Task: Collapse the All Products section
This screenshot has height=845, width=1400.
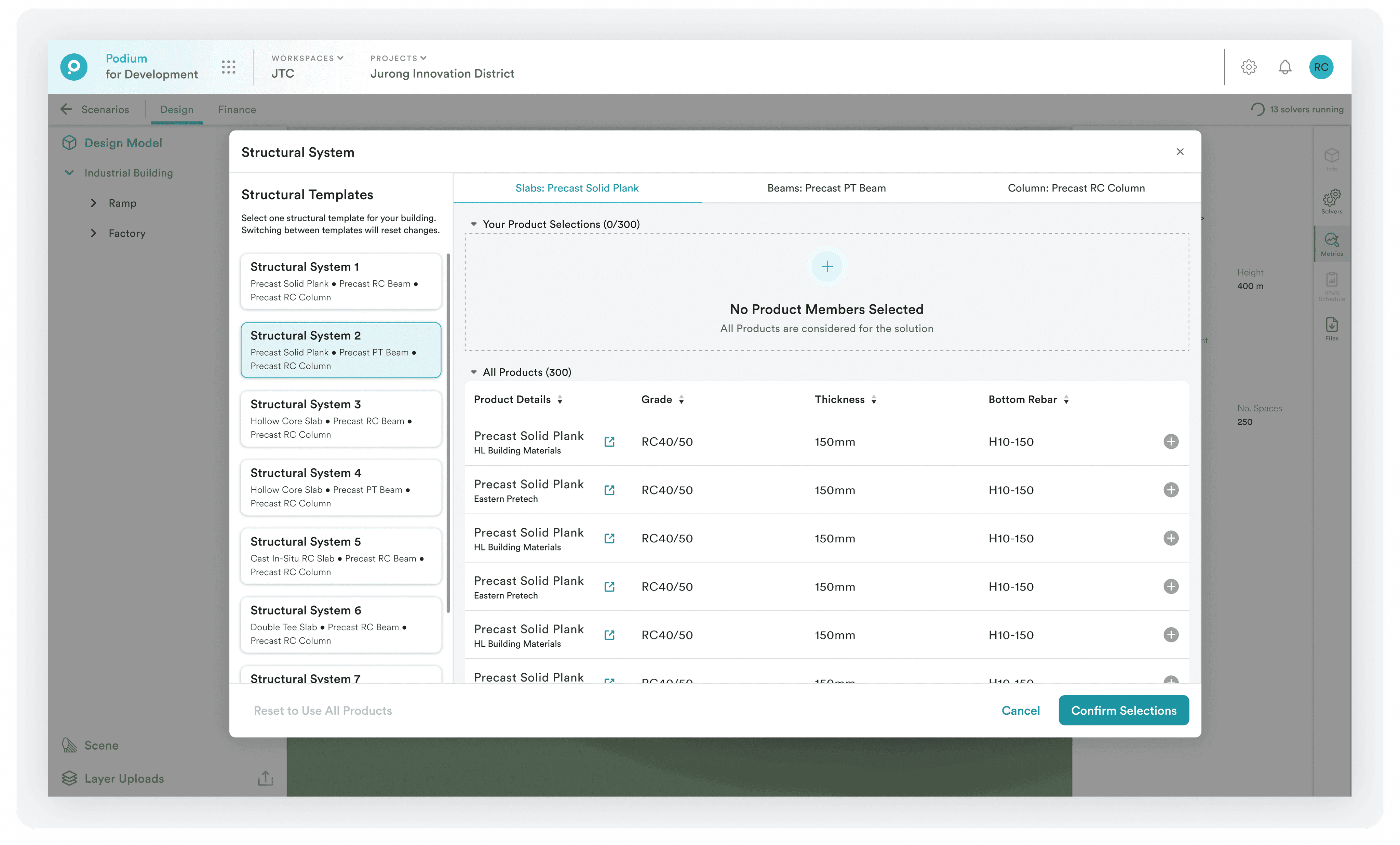Action: point(473,372)
